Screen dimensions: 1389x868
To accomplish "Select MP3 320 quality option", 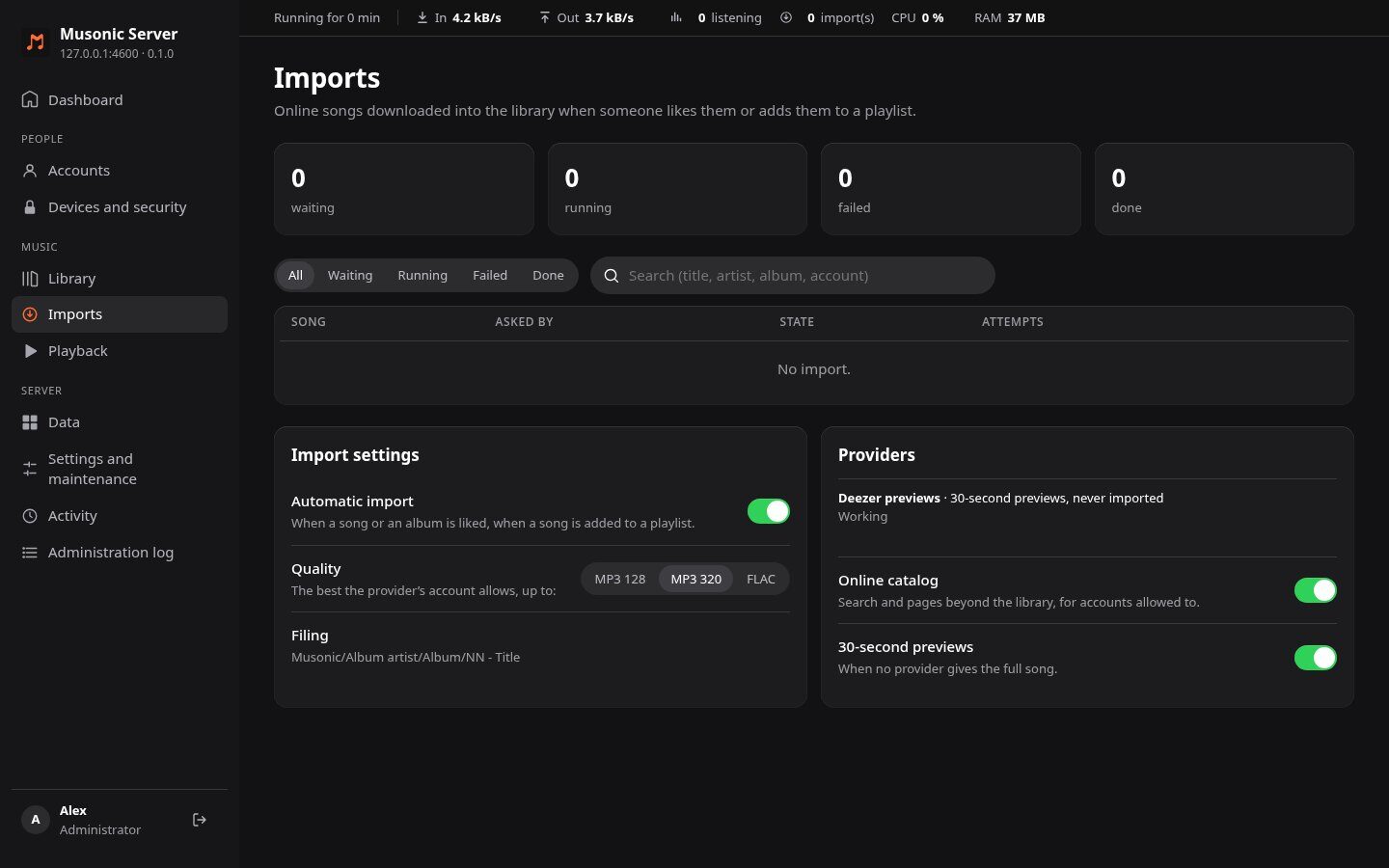I will click(x=696, y=579).
